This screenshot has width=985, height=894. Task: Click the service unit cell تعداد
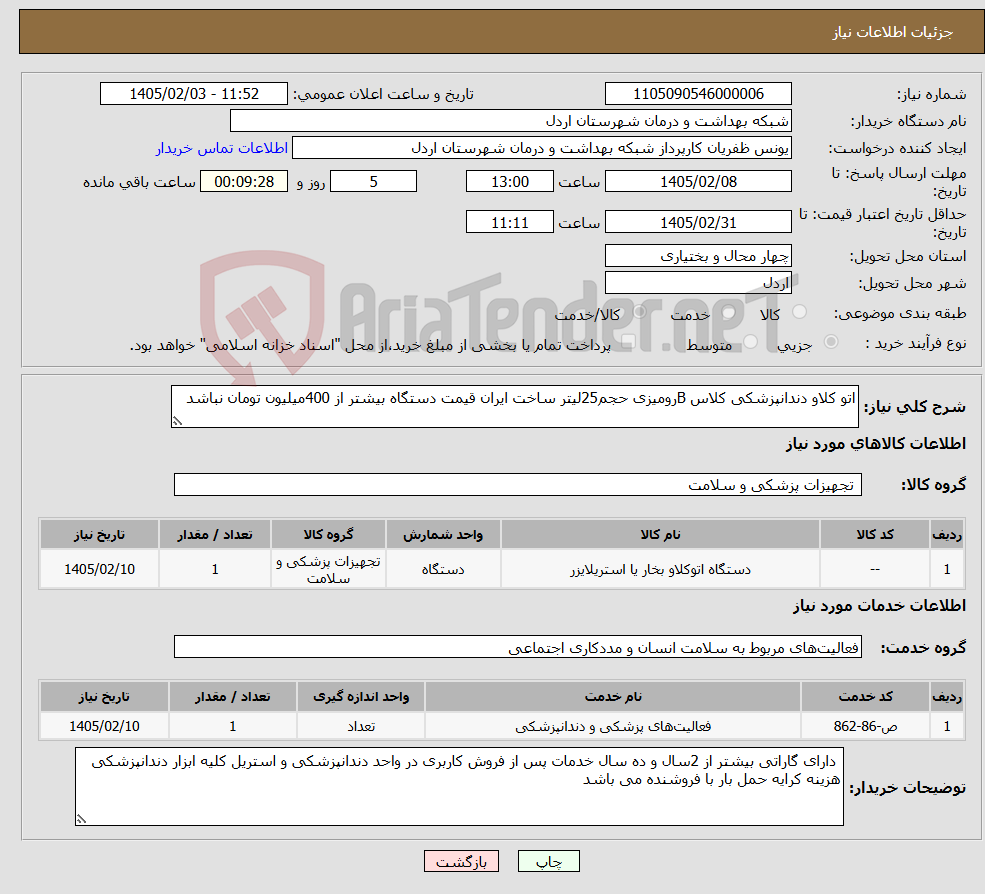point(361,726)
